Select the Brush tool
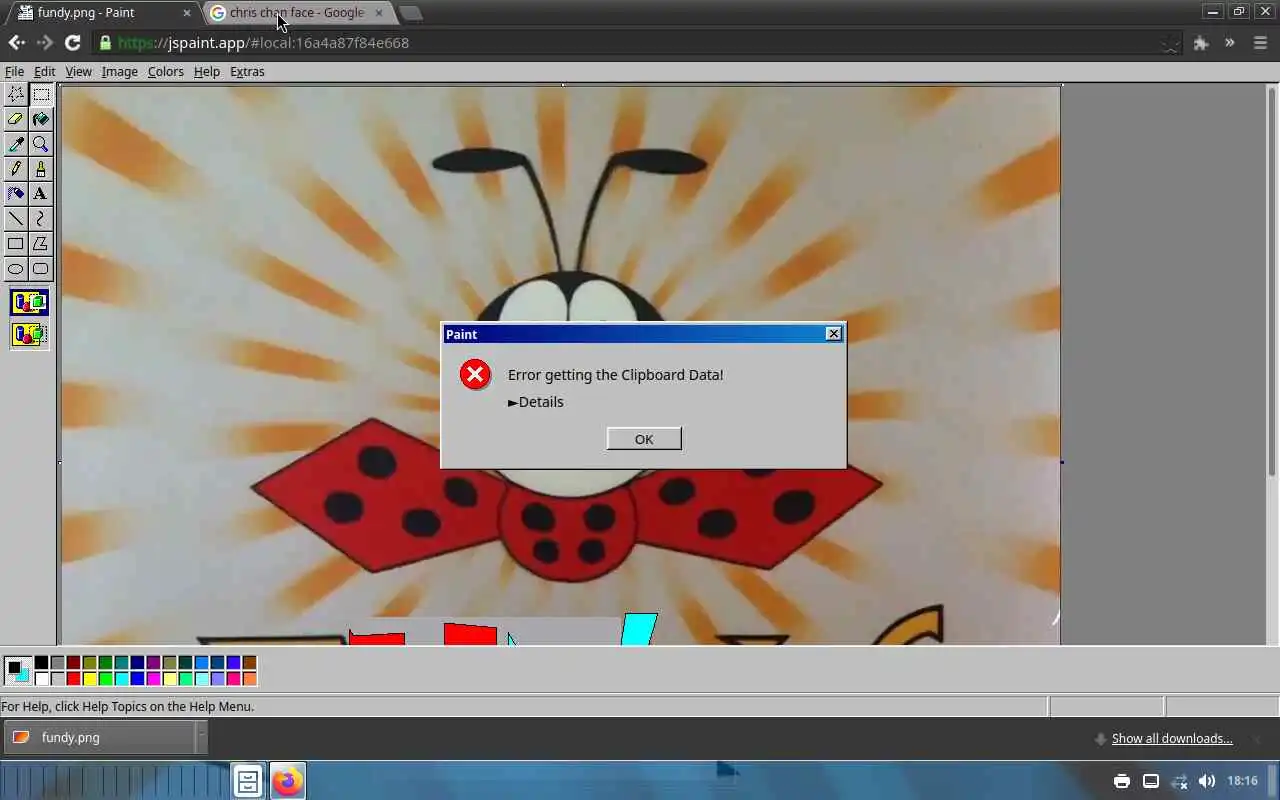This screenshot has width=1280, height=800. (41, 169)
